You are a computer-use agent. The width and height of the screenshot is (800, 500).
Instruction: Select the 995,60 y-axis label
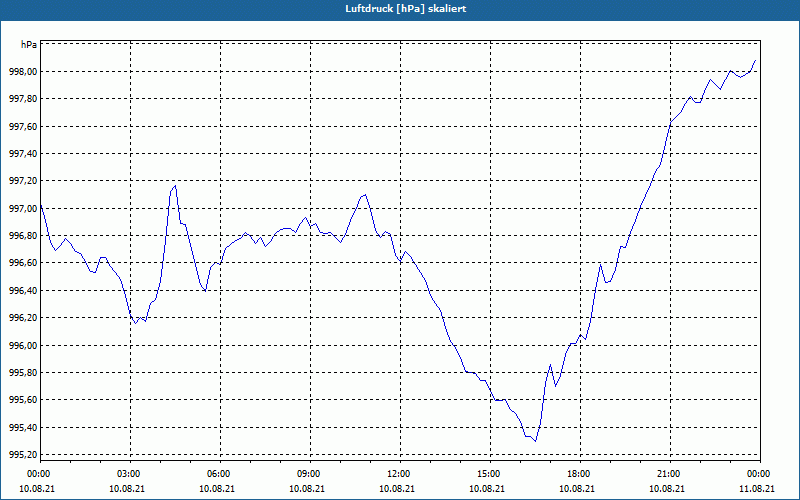click(x=23, y=400)
